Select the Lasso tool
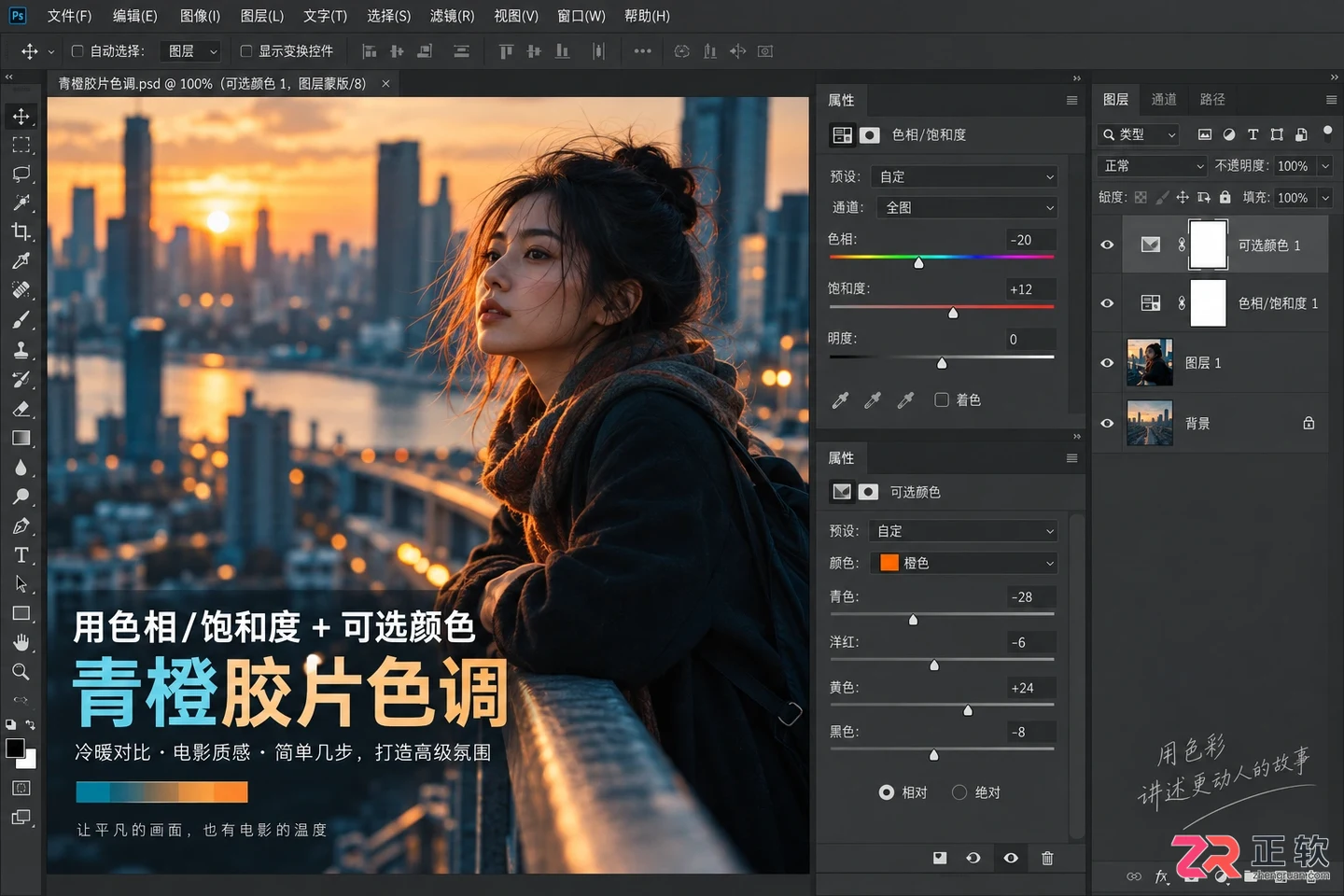Viewport: 1344px width, 896px height. (21, 174)
